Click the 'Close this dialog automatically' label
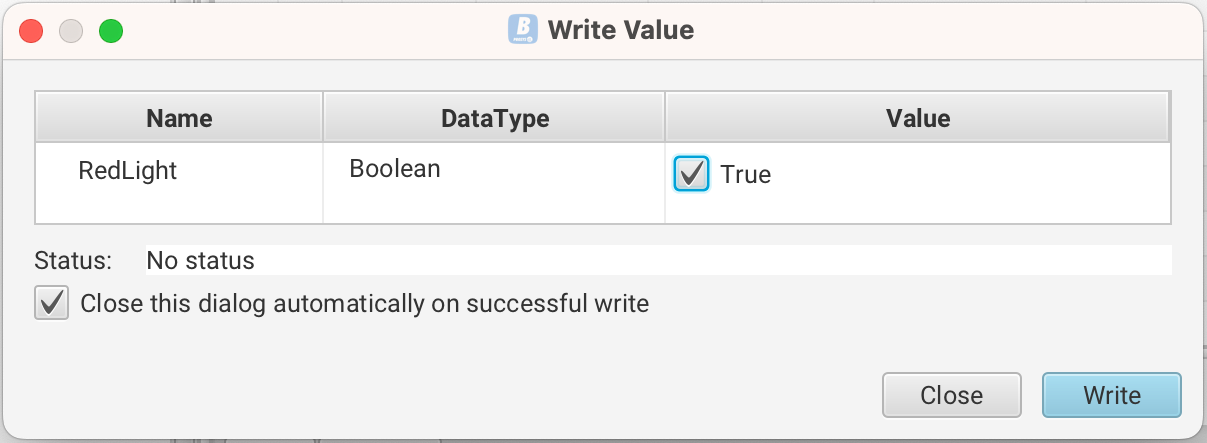The width and height of the screenshot is (1207, 443). pos(364,303)
